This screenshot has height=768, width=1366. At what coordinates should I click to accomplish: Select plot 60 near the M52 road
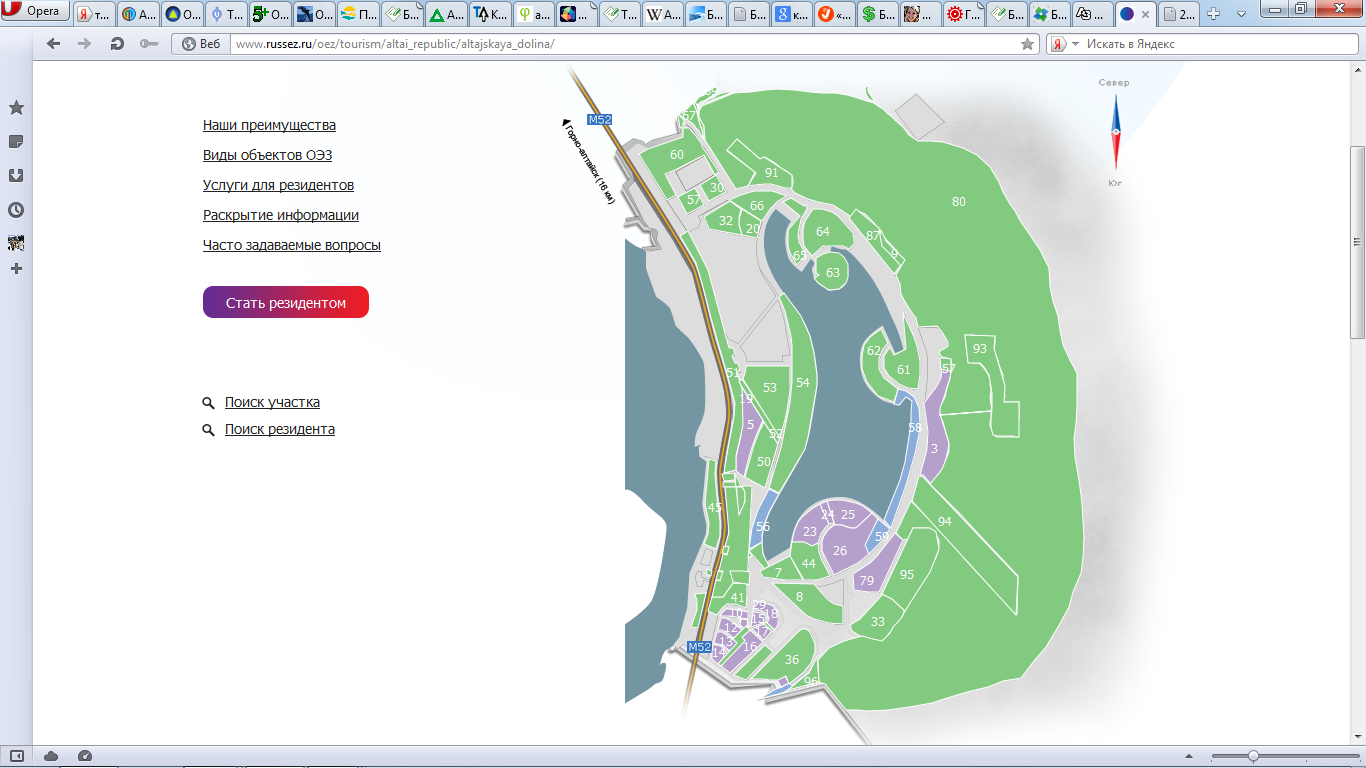[677, 155]
